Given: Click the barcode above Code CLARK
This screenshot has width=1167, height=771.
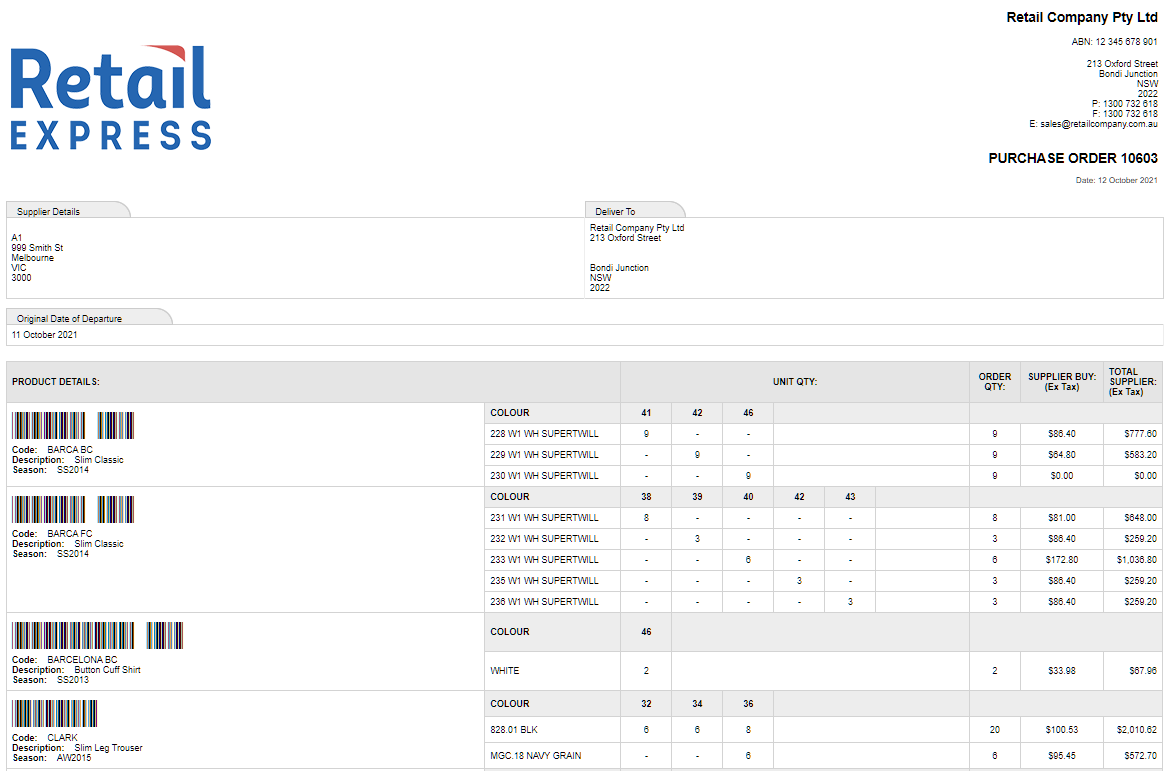Looking at the screenshot, I should pyautogui.click(x=54, y=713).
